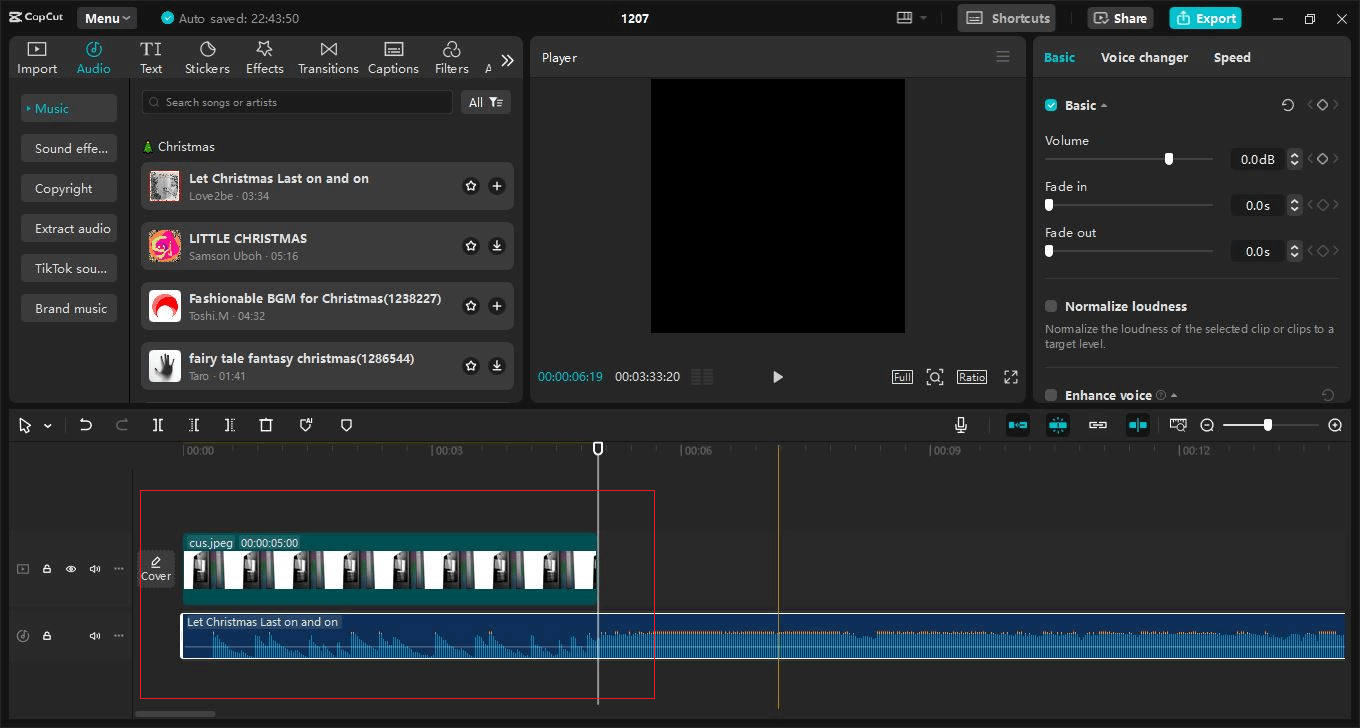Click the Export button
Image resolution: width=1360 pixels, height=728 pixels.
[1205, 17]
